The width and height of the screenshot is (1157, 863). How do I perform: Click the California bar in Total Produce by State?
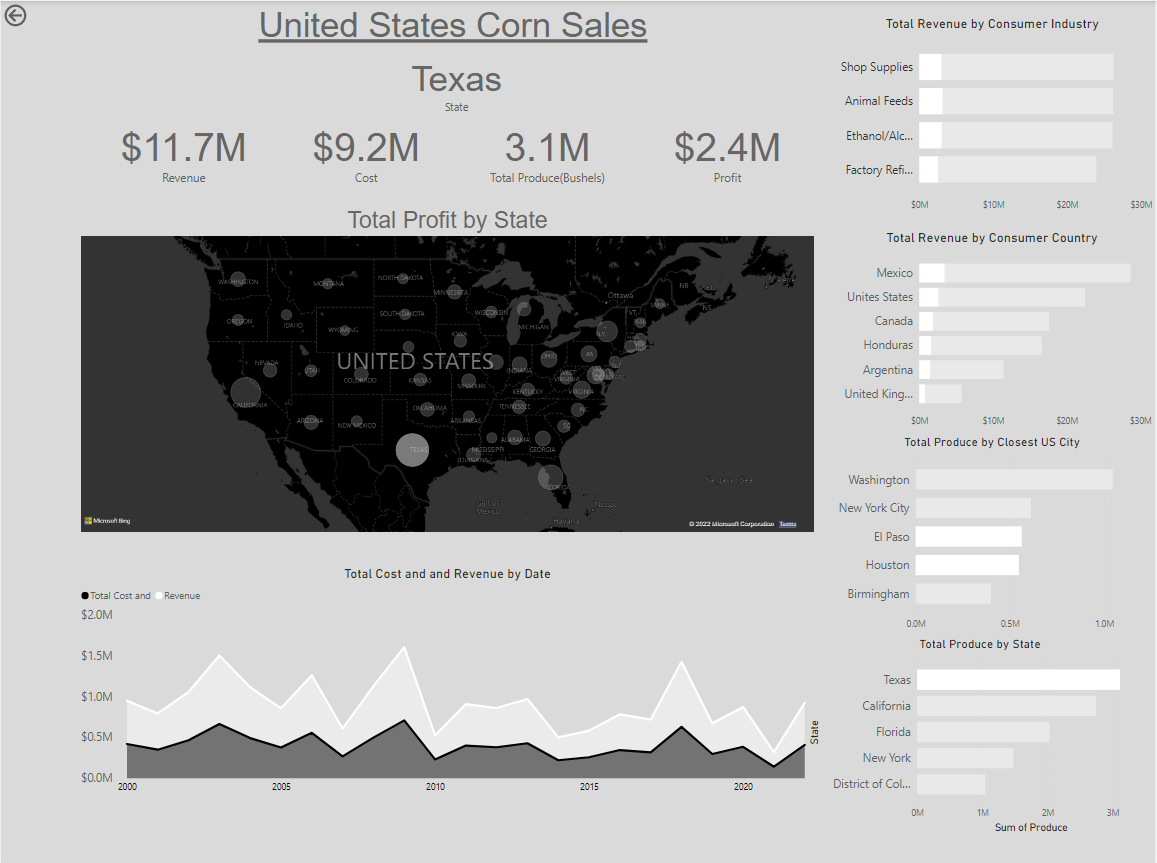[1006, 706]
